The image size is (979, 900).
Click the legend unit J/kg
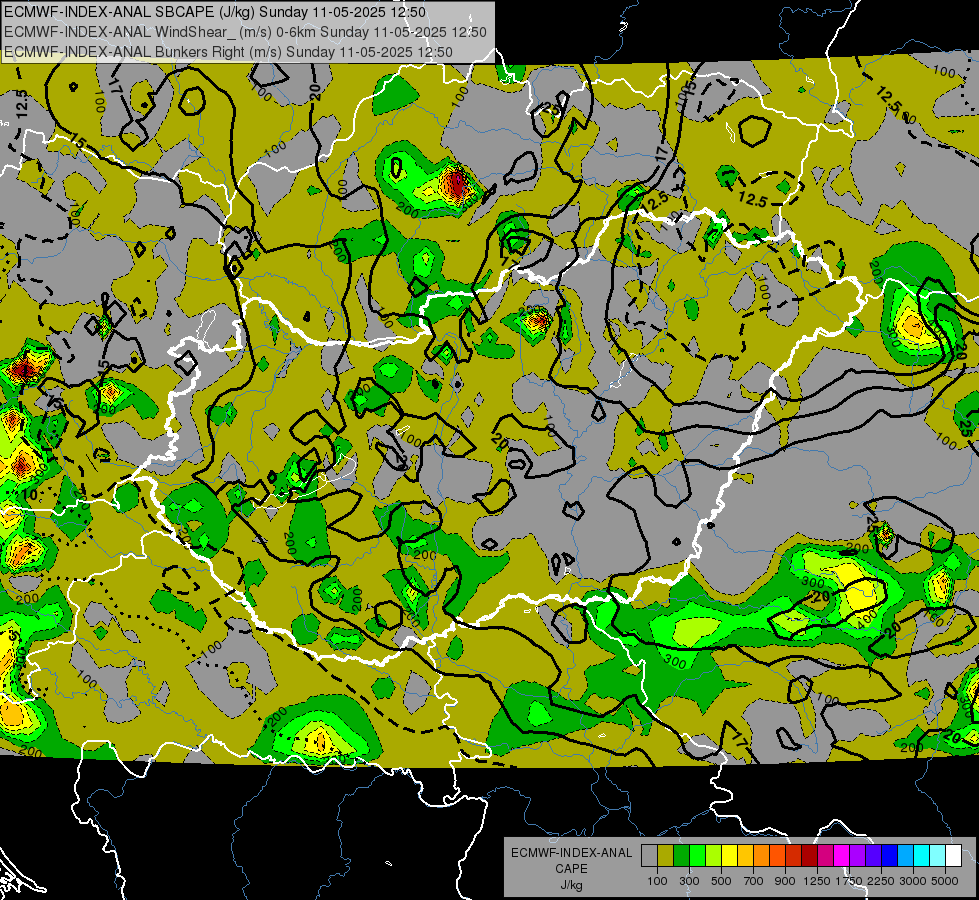pyautogui.click(x=571, y=886)
